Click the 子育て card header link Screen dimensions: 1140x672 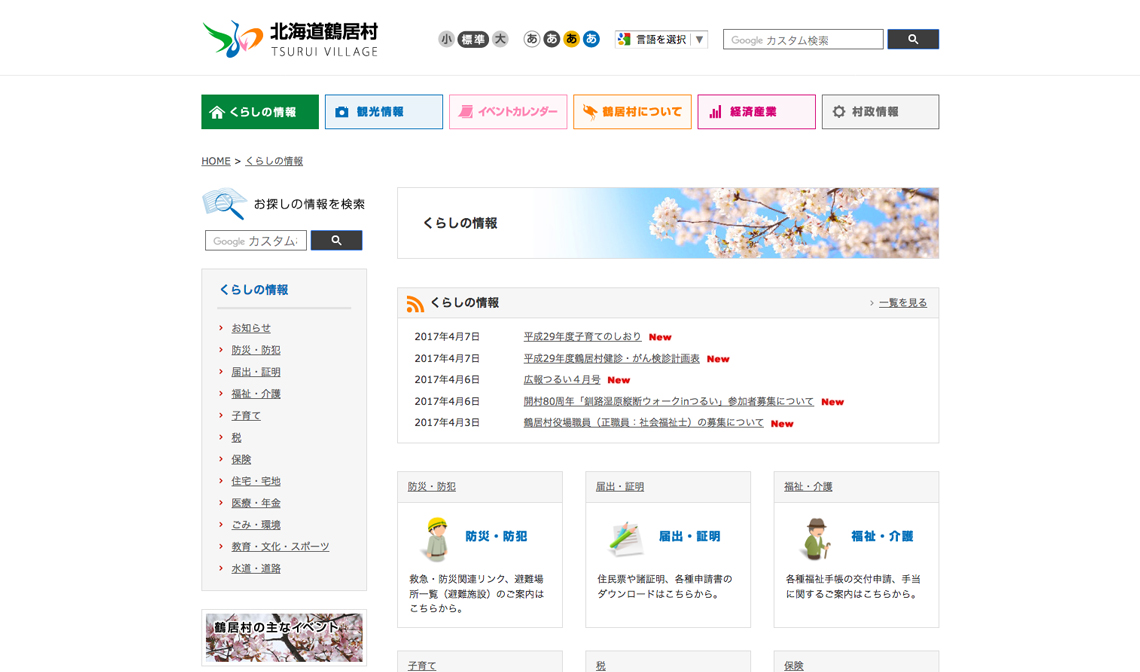(x=422, y=665)
